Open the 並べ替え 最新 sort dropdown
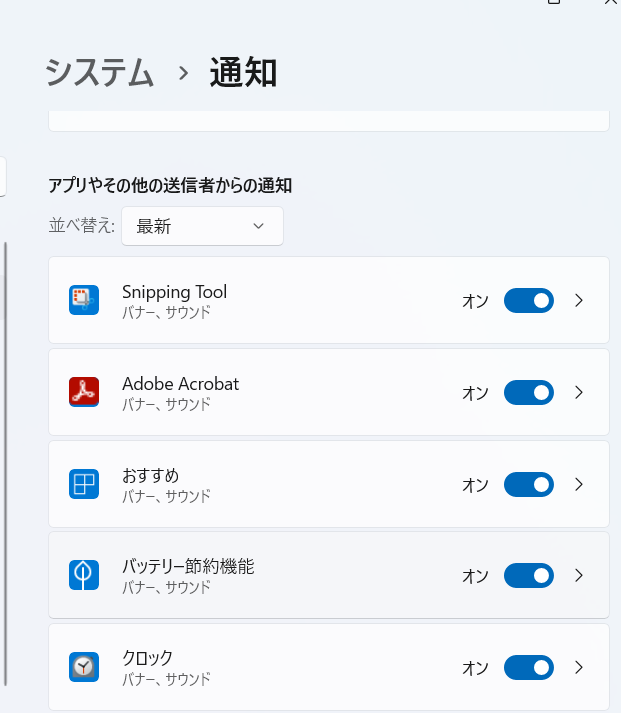The image size is (621, 713). pyautogui.click(x=202, y=226)
